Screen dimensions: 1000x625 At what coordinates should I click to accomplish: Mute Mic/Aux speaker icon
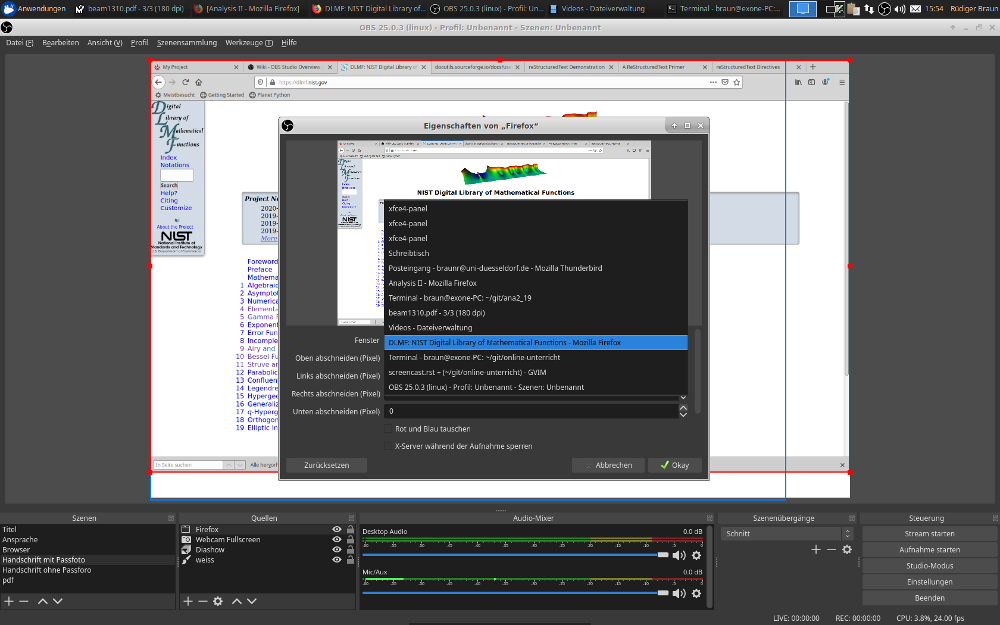(x=679, y=593)
